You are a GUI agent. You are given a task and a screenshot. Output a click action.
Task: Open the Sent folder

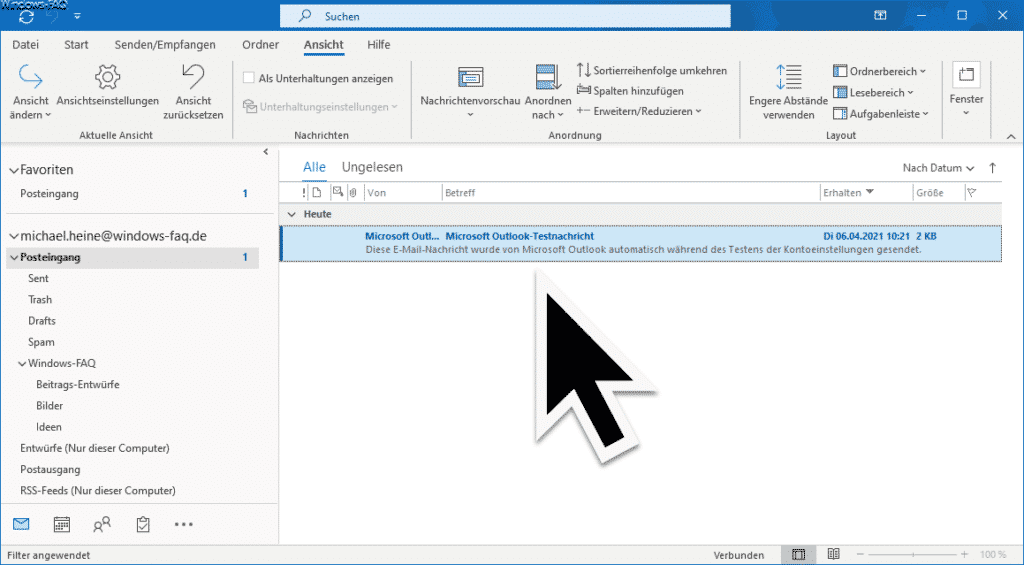point(39,278)
